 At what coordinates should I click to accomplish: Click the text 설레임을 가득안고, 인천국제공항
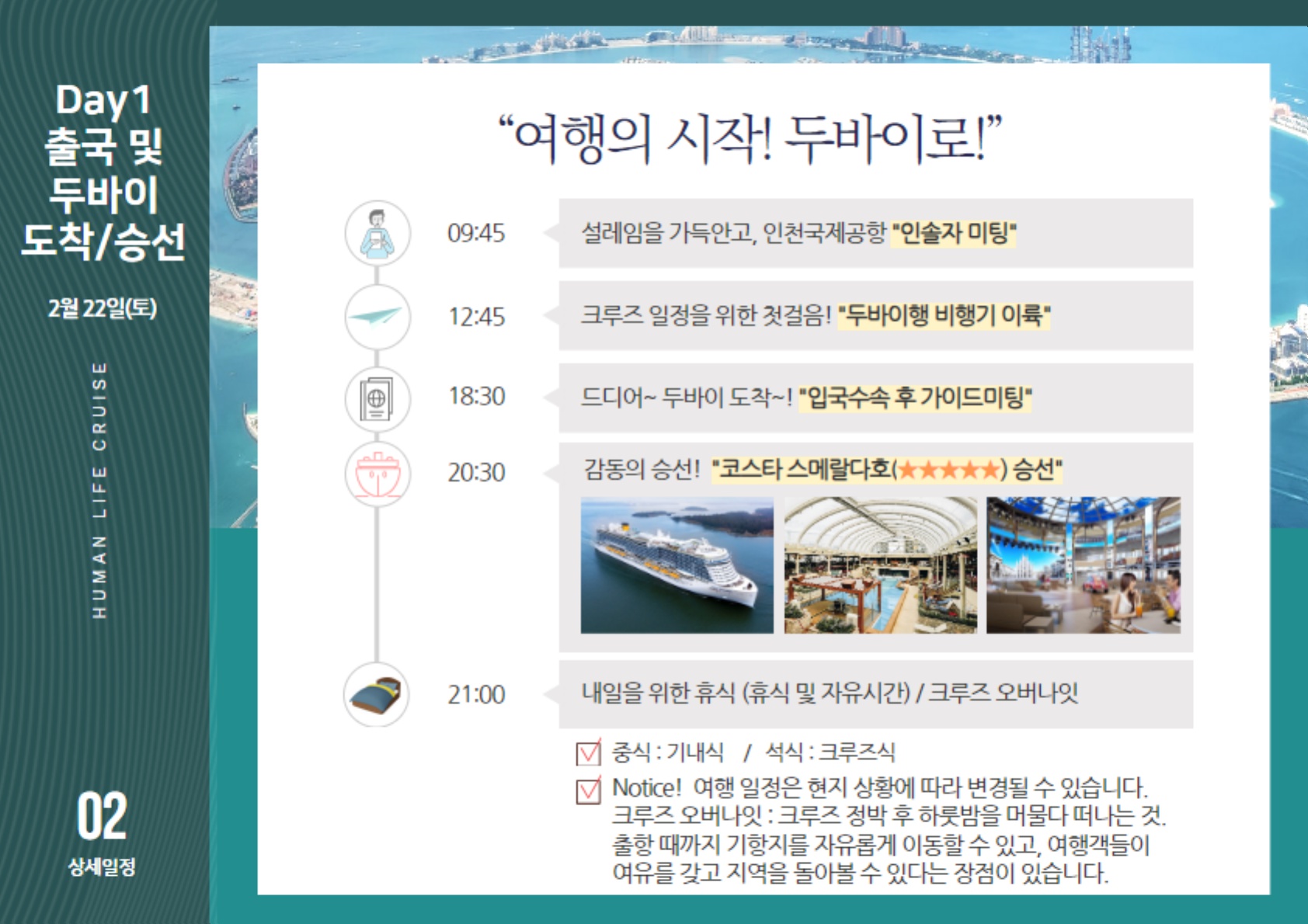pos(734,232)
